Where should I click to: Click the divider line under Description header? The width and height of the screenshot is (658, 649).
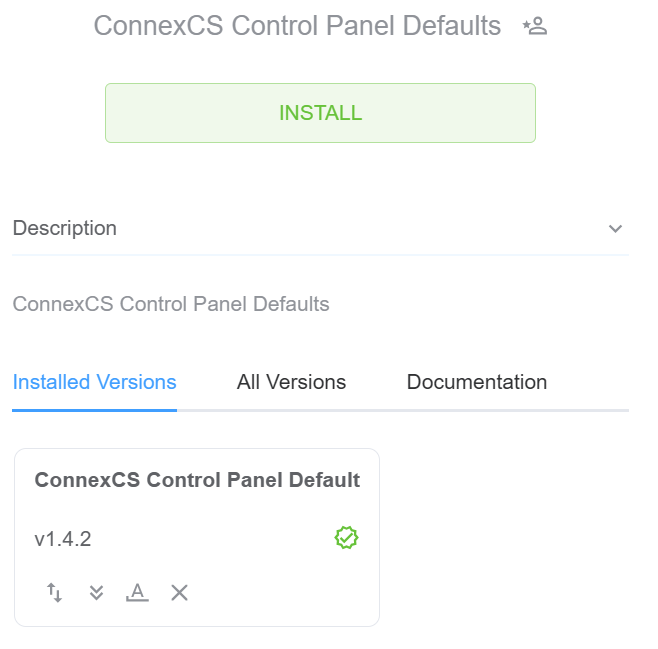coord(320,255)
